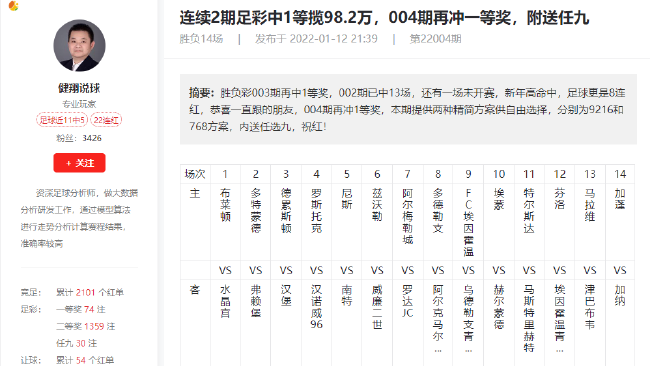Click home team 德累斯顿
The image size is (650, 366).
[x=286, y=211]
